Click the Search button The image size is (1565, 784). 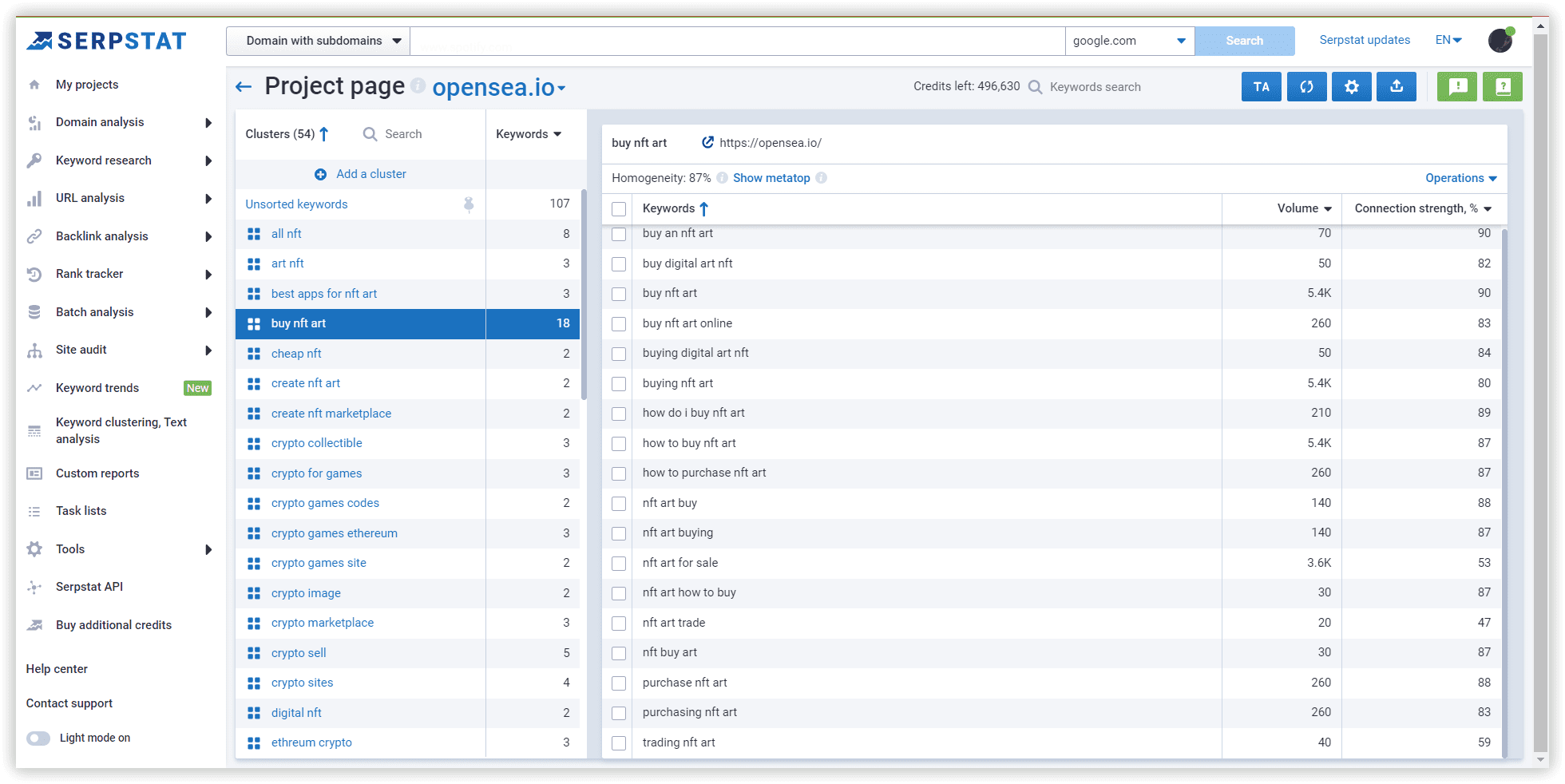(x=1244, y=41)
